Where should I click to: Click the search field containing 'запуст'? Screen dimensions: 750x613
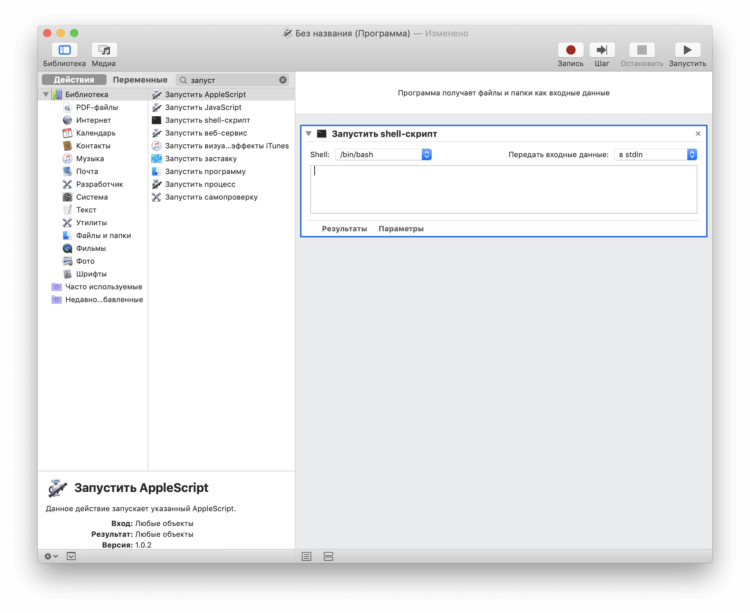tap(232, 80)
